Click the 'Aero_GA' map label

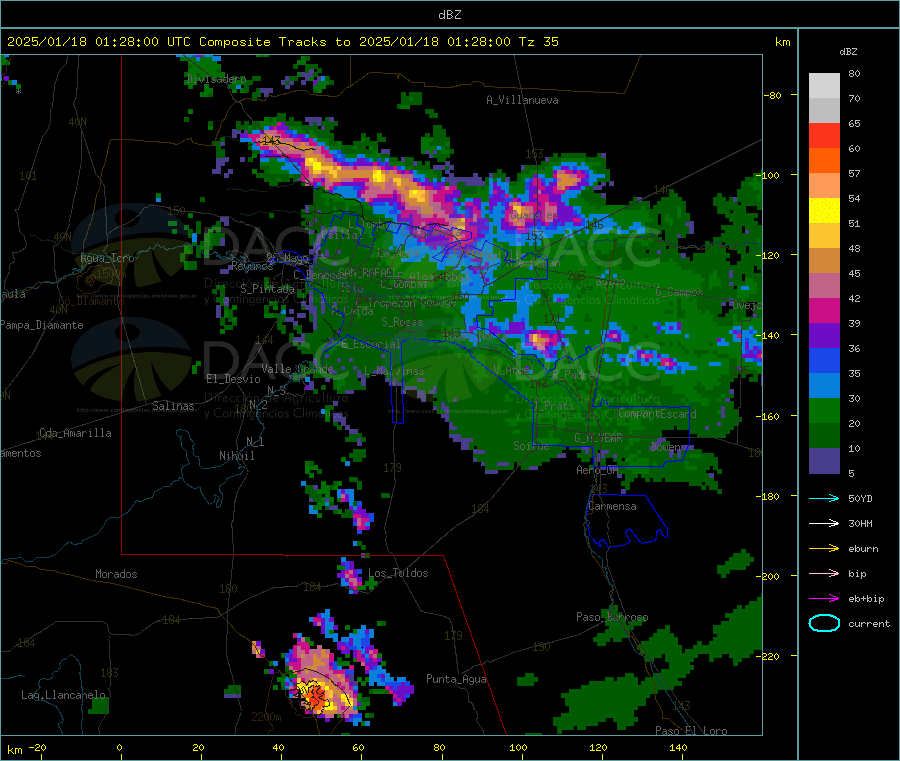[x=597, y=470]
